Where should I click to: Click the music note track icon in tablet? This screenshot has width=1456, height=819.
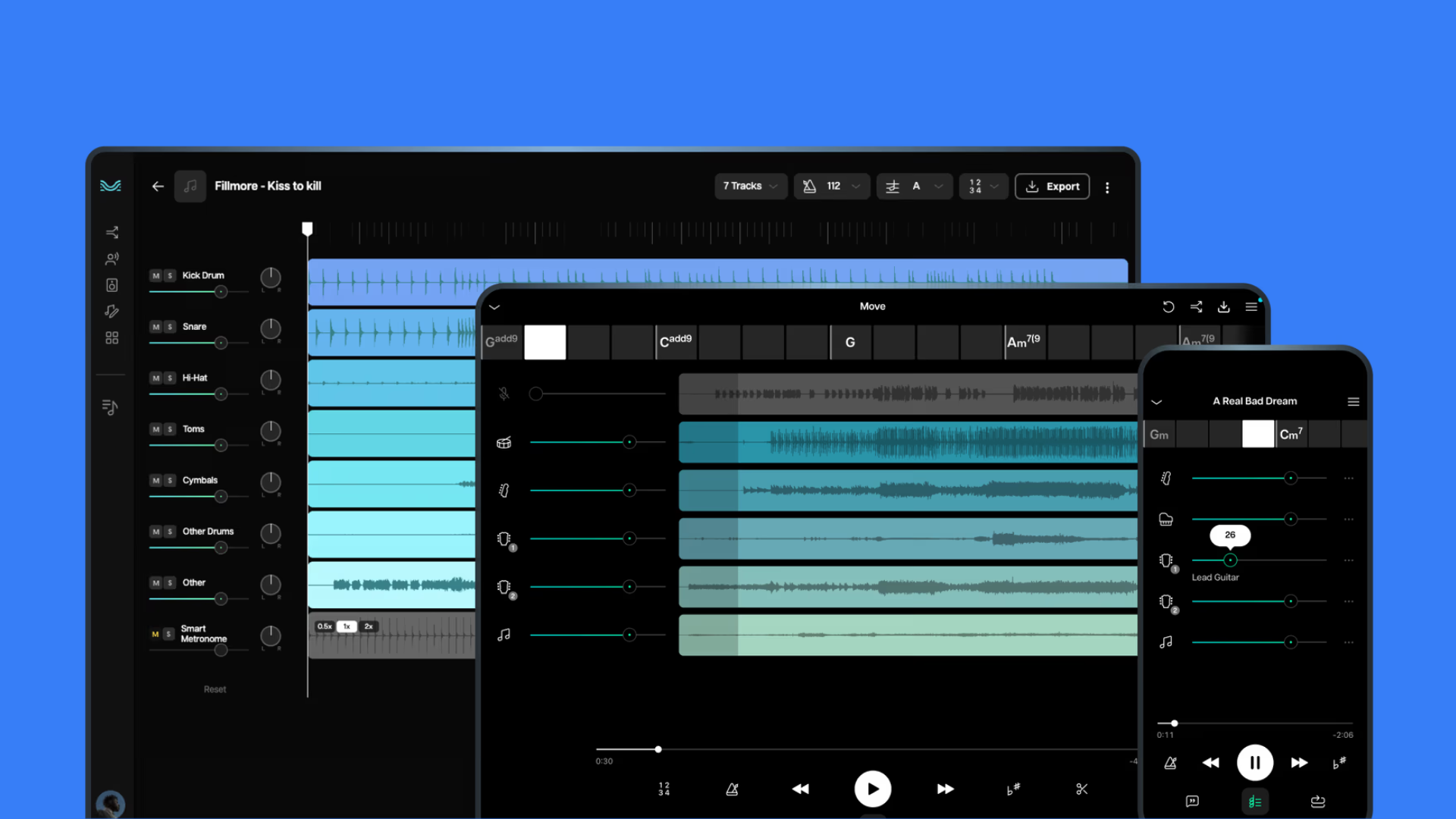(504, 635)
